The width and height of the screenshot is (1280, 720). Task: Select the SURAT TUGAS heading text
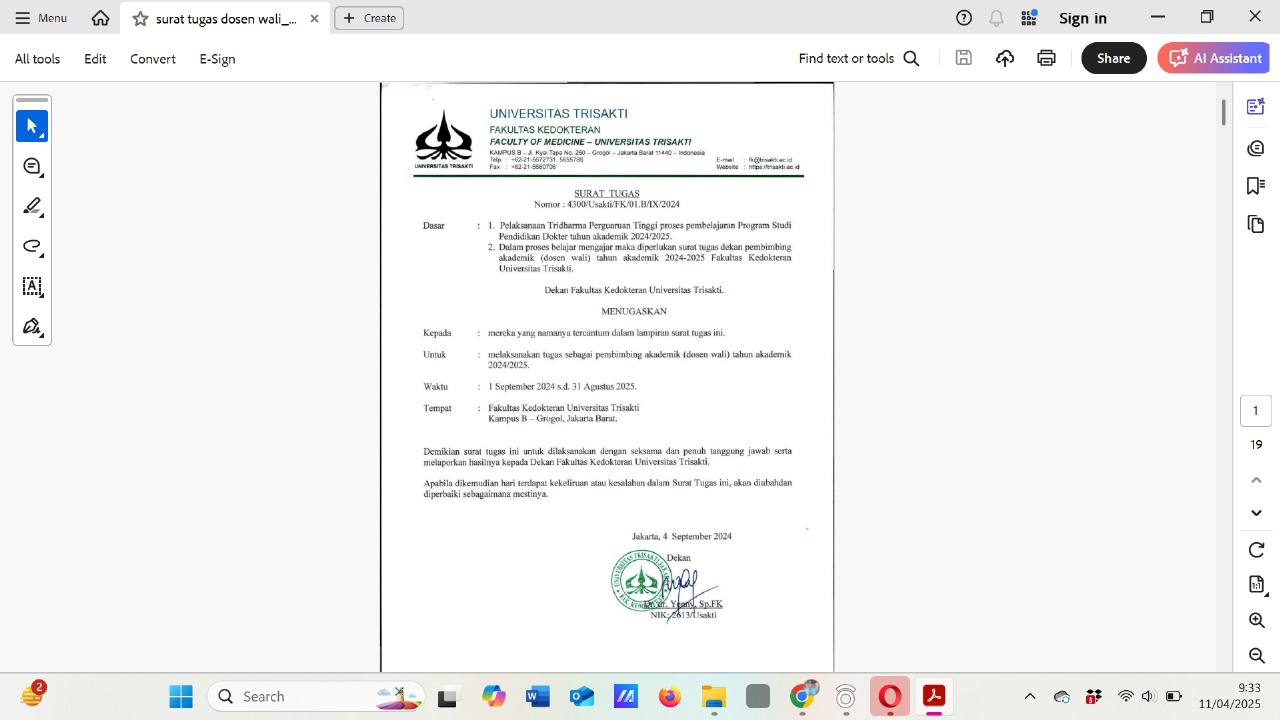click(606, 194)
